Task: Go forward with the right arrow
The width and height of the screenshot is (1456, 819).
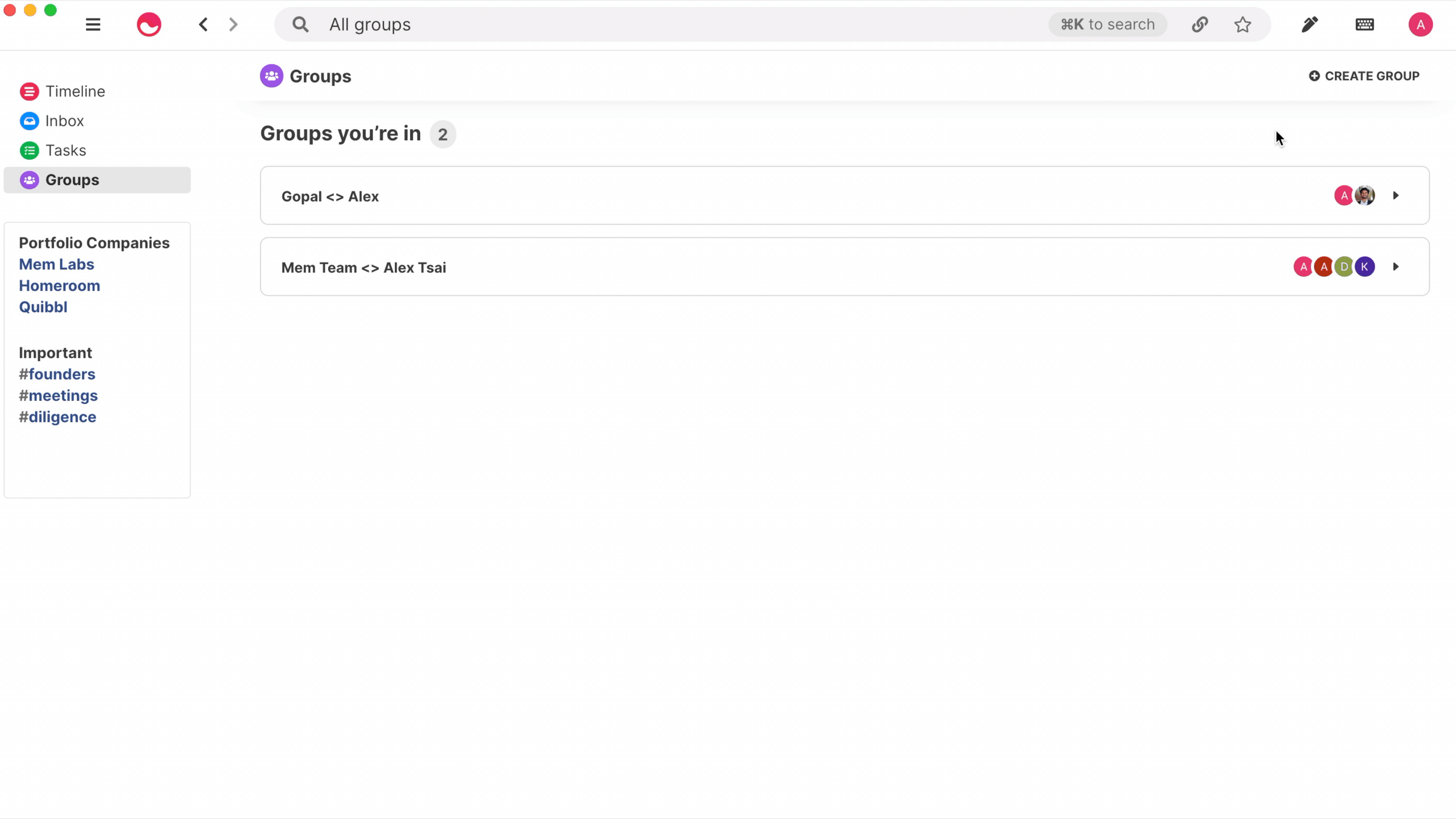Action: coord(233,24)
